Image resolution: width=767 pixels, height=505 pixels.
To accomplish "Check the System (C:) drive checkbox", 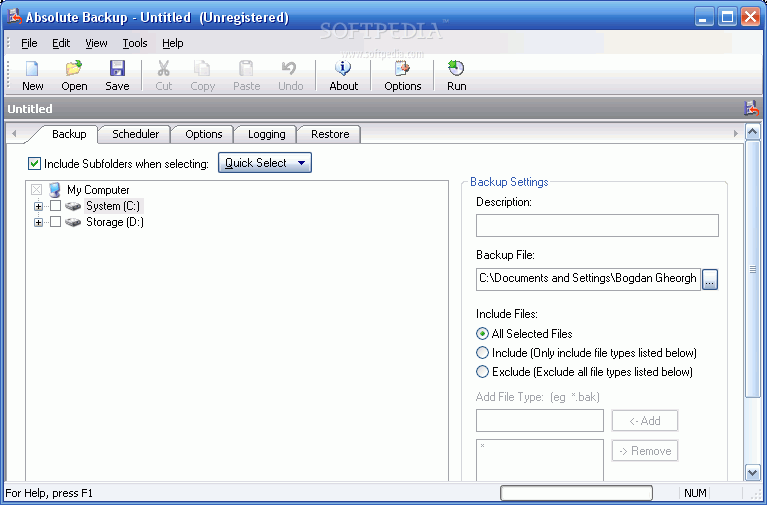I will pos(56,206).
